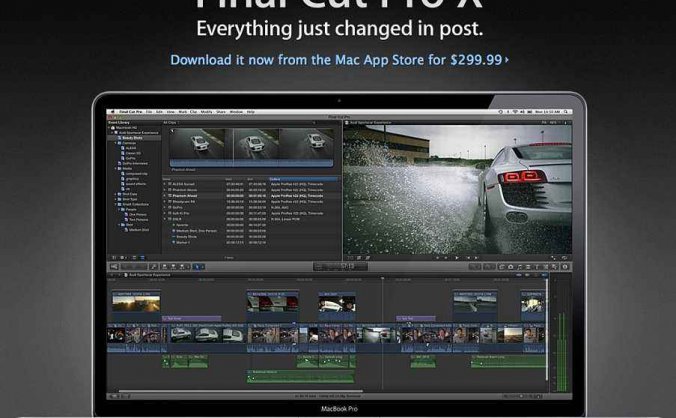The height and width of the screenshot is (418, 676).
Task: Open the Music and Sound Browser
Action: tap(520, 267)
